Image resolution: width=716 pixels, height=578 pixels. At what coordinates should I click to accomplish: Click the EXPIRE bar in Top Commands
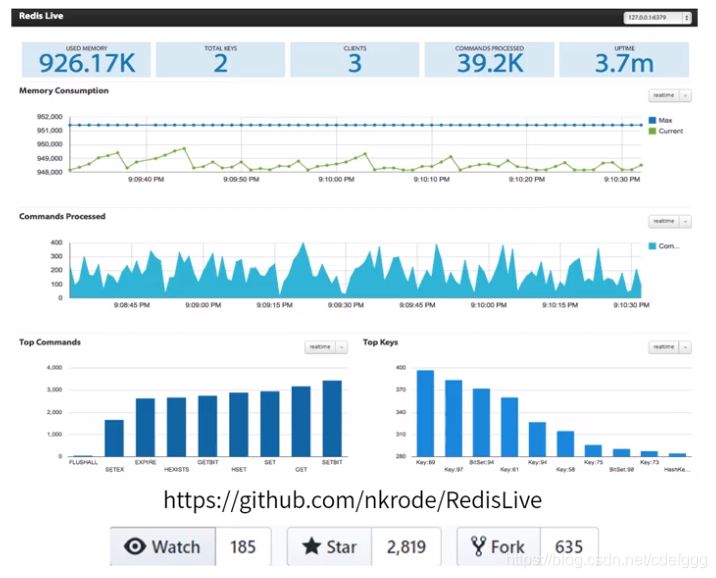[145, 427]
